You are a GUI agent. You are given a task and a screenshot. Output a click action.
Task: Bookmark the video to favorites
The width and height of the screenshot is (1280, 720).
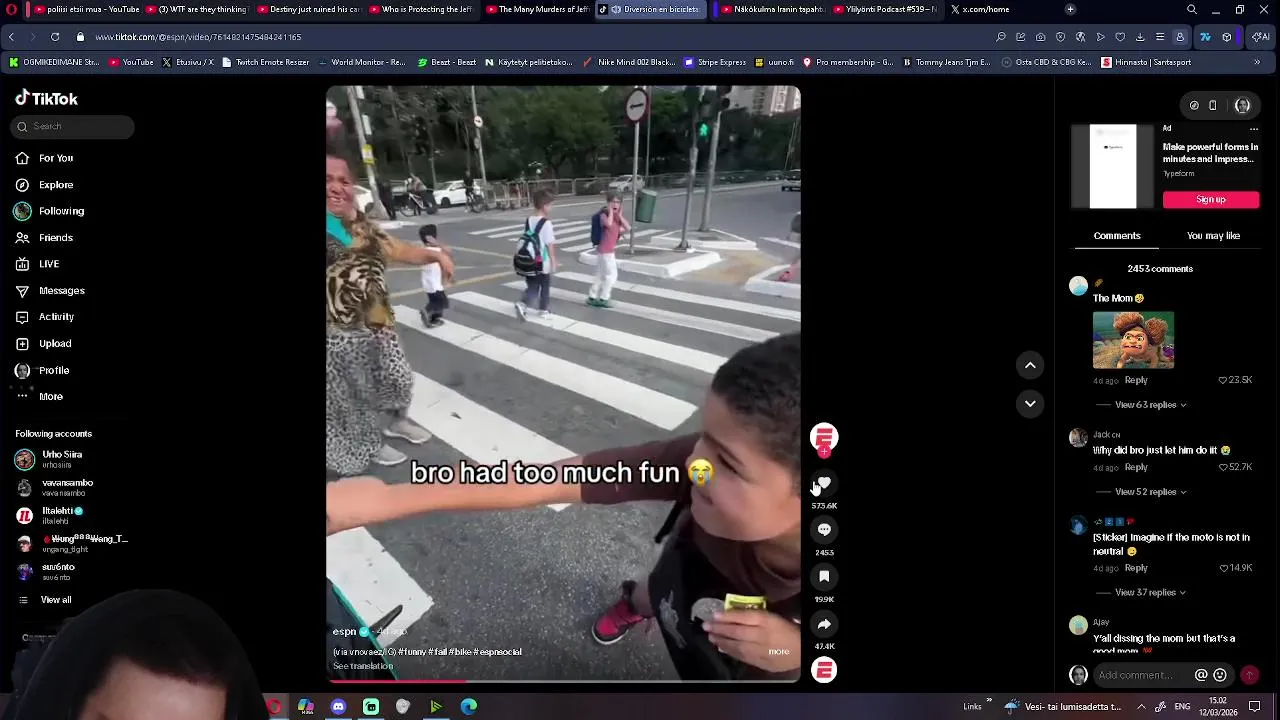[824, 577]
